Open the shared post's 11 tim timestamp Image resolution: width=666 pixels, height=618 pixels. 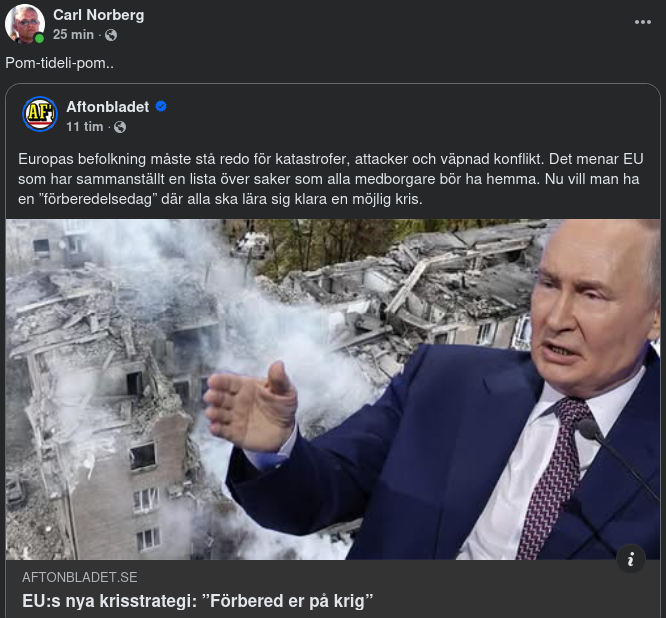(84, 127)
